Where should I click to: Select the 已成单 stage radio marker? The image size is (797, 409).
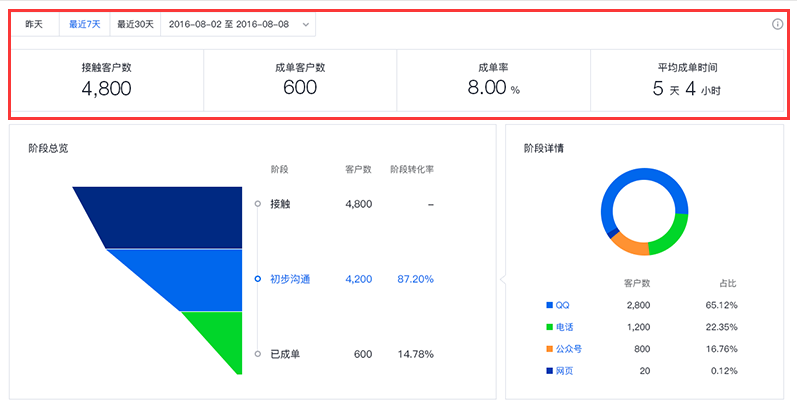[258, 354]
